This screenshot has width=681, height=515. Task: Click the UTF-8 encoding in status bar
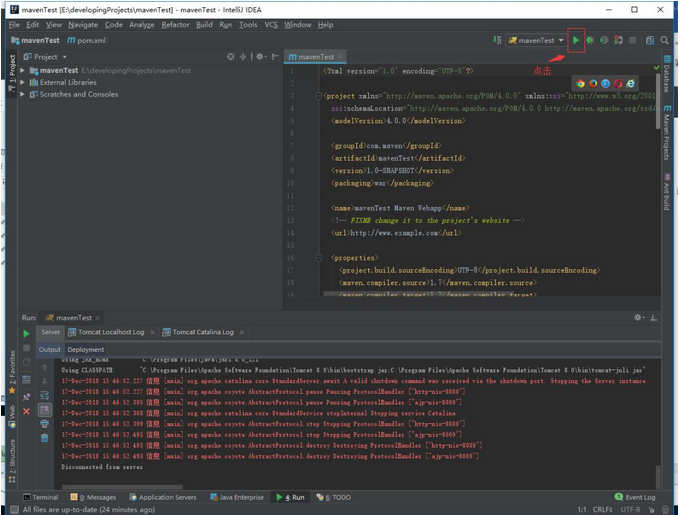(x=630, y=509)
